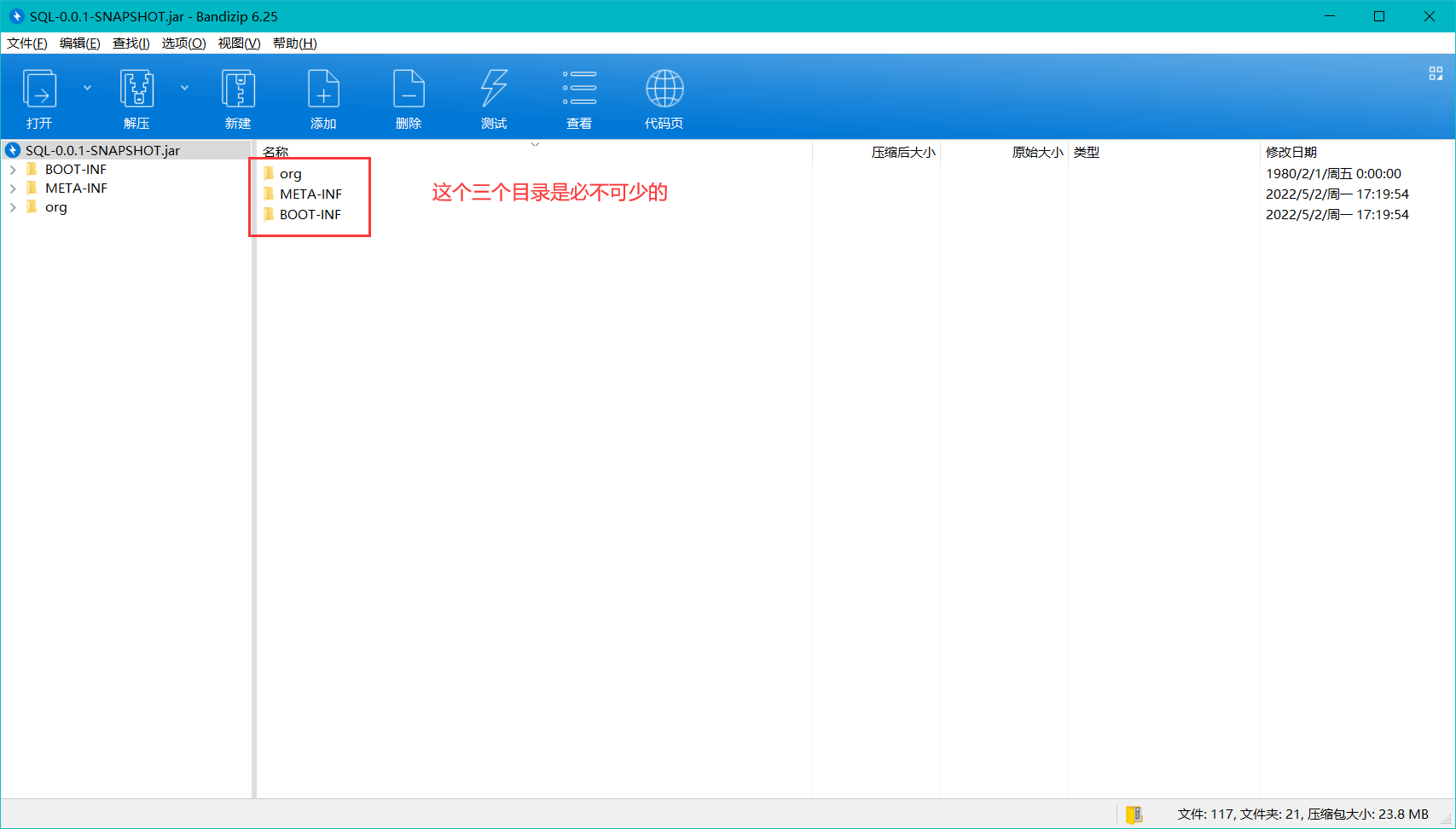Click the date 1980/2/1/周五 0:00:00
Viewport: 1456px width, 829px height.
pyautogui.click(x=1333, y=173)
